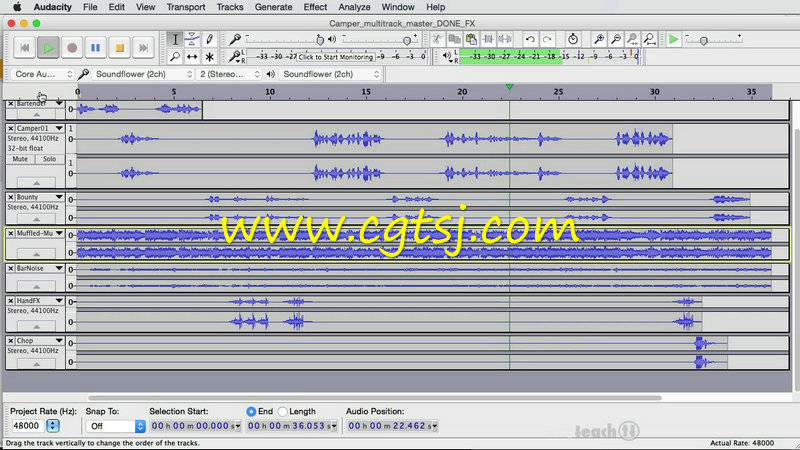Adjust the recording volume slider

point(320,40)
